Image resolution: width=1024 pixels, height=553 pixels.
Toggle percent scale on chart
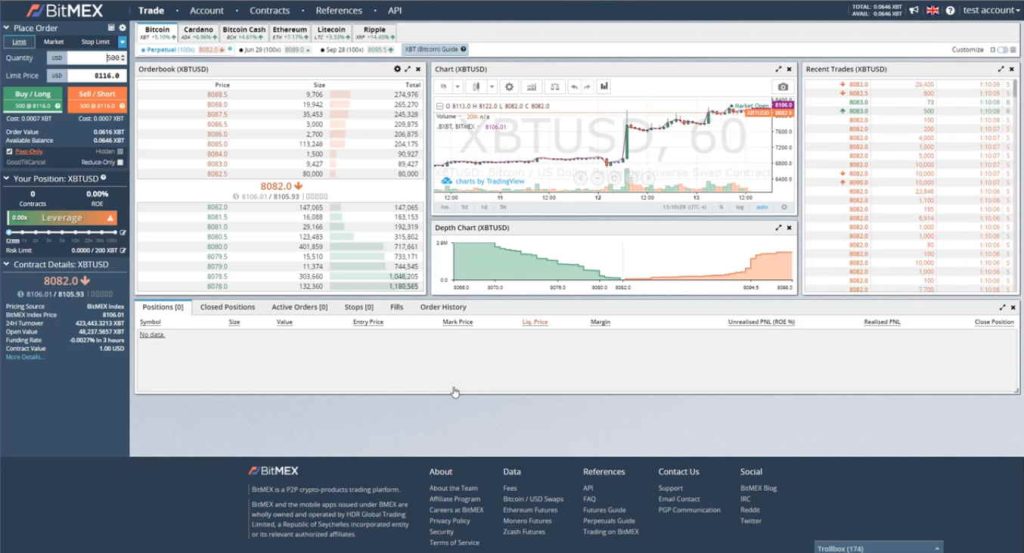pyautogui.click(x=722, y=207)
